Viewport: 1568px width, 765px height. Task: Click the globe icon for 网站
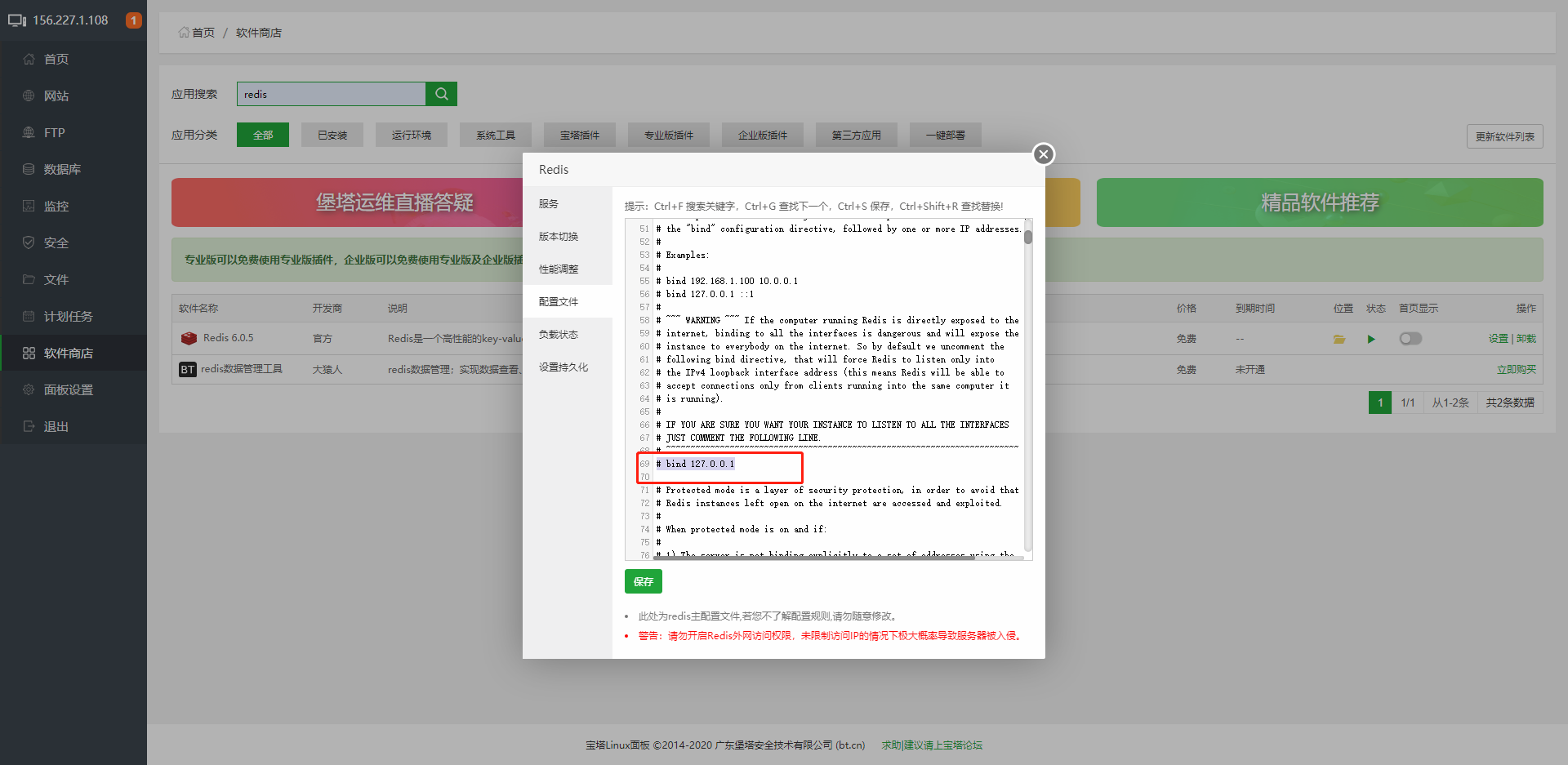point(29,96)
